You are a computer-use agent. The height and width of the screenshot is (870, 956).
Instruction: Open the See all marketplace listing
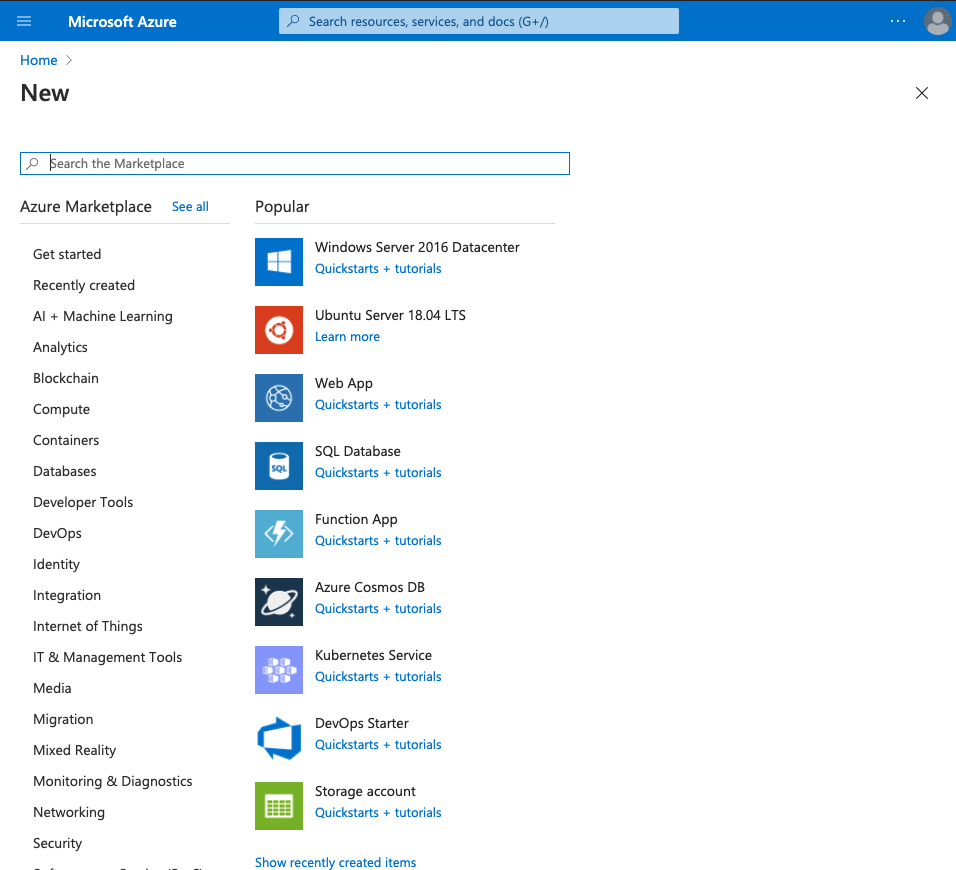point(190,206)
